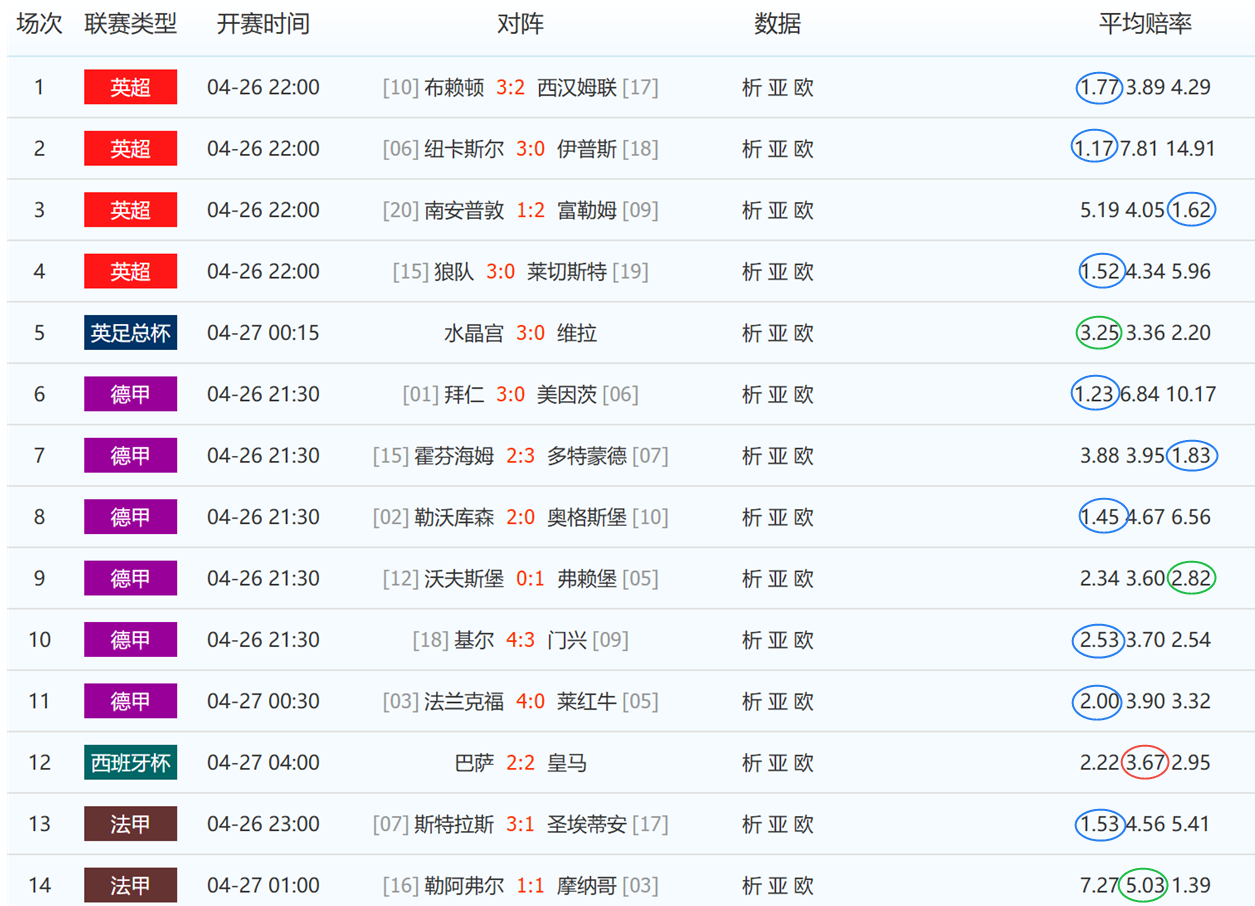The image size is (1255, 906).
Task: Click the 数据 column header
Action: (x=777, y=24)
